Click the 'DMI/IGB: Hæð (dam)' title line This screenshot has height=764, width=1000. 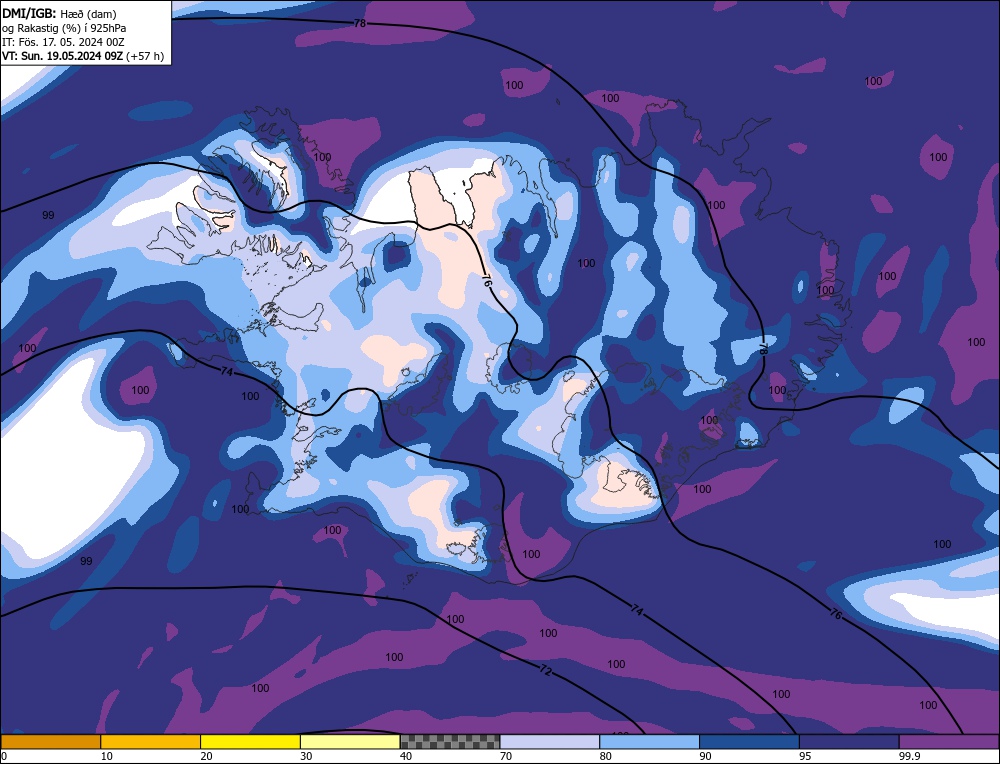pos(59,13)
